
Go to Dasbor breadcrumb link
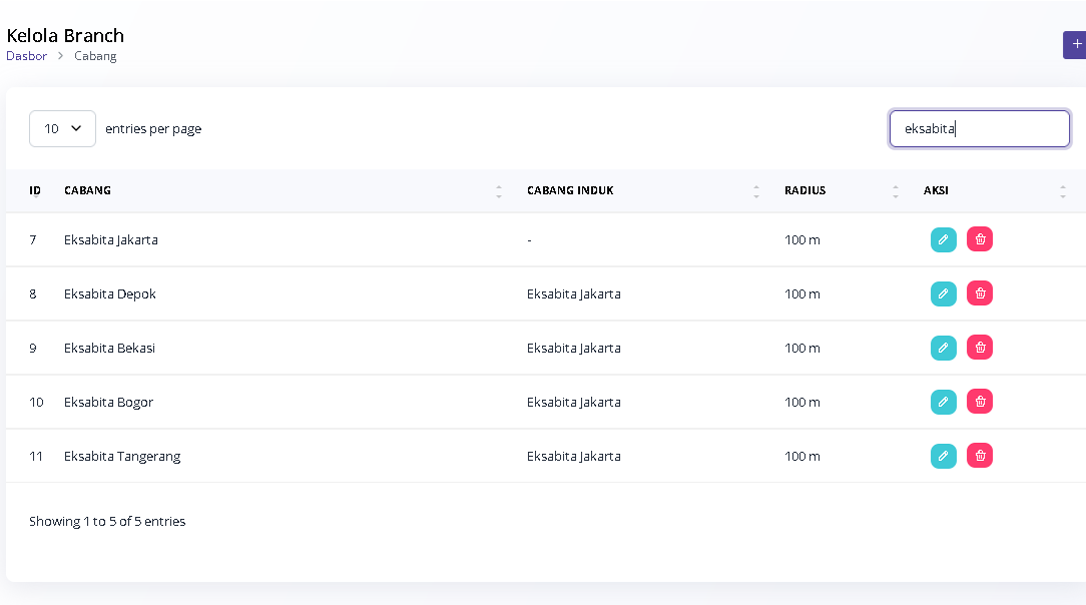tap(27, 56)
